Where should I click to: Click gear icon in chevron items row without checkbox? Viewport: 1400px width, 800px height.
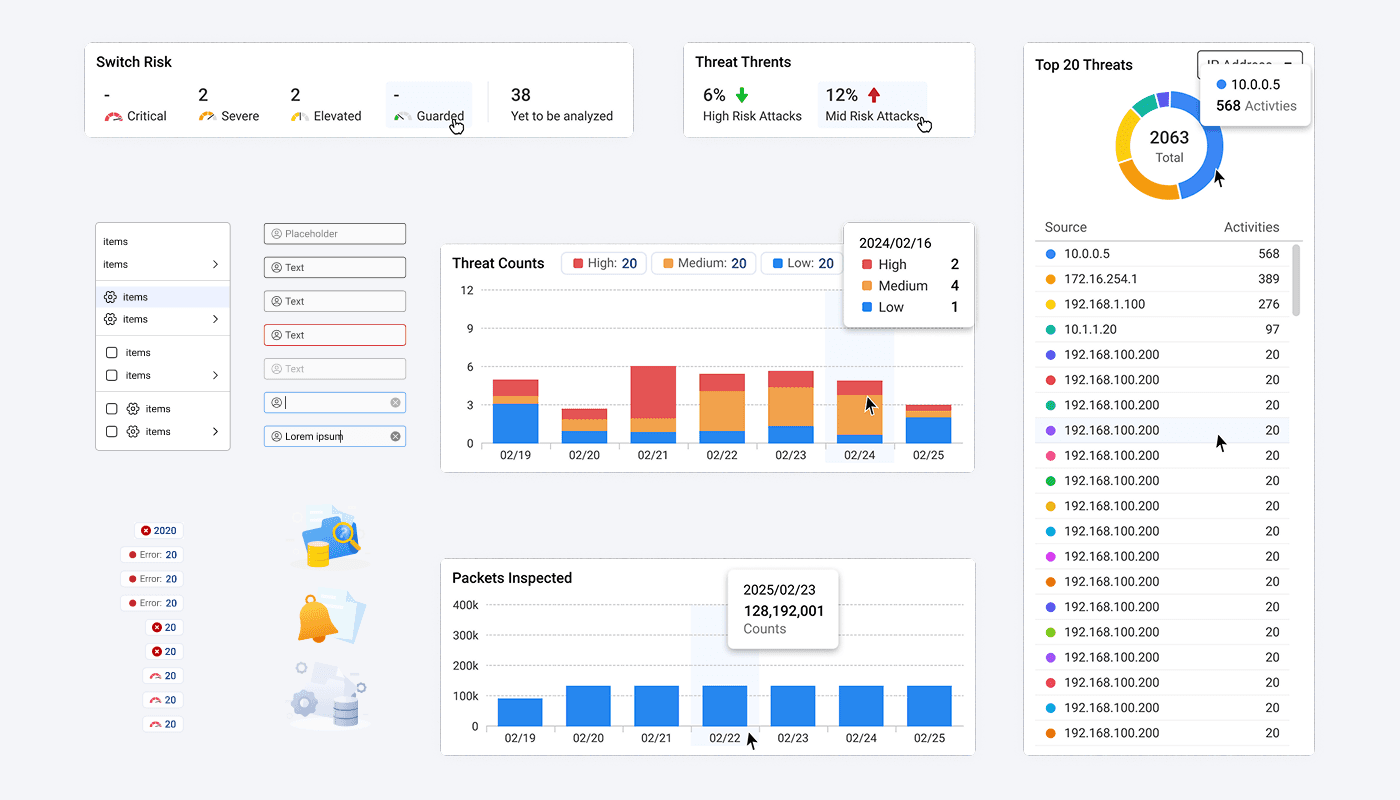point(110,319)
